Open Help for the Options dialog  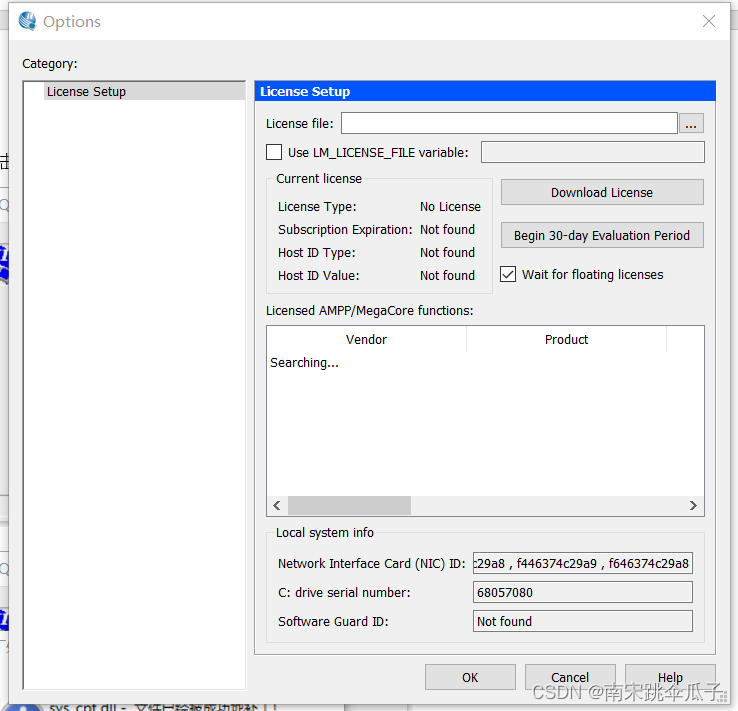coord(670,677)
